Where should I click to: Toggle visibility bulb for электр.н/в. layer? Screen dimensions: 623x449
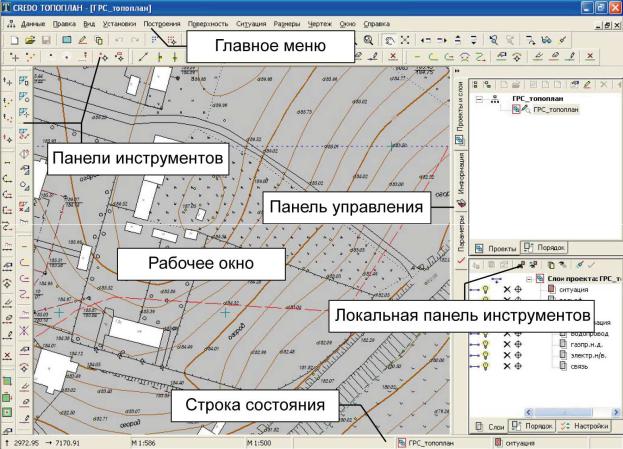(x=486, y=355)
